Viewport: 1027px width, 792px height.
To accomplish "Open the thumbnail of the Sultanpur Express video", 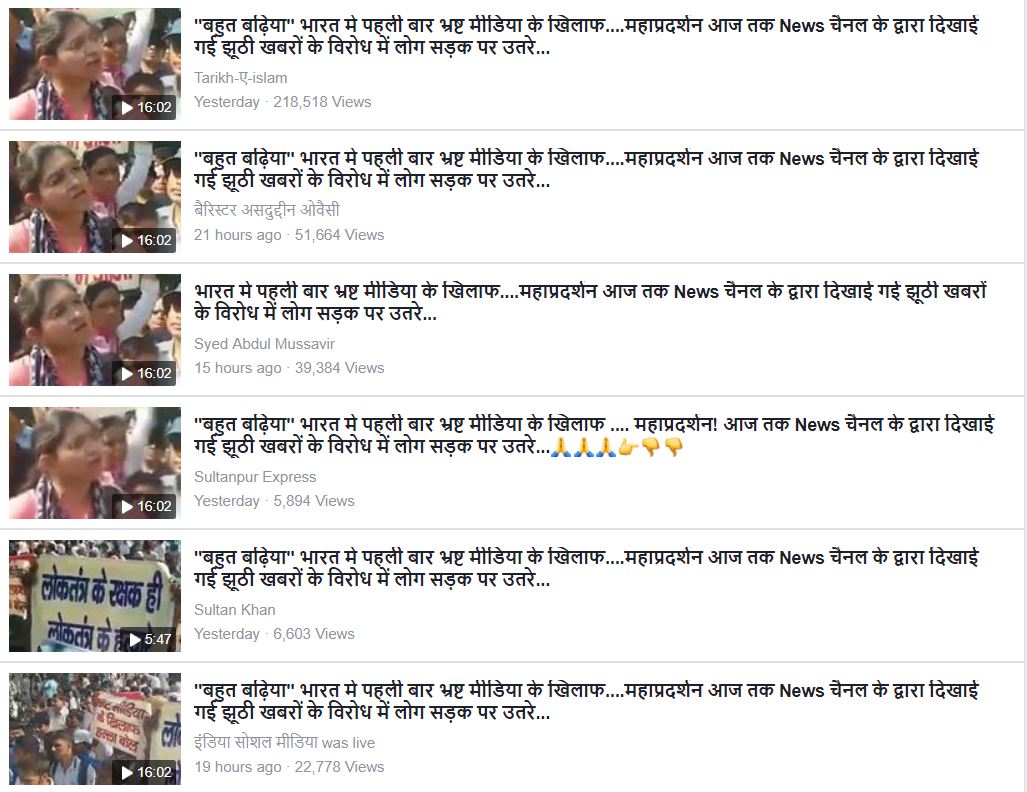I will (95, 462).
